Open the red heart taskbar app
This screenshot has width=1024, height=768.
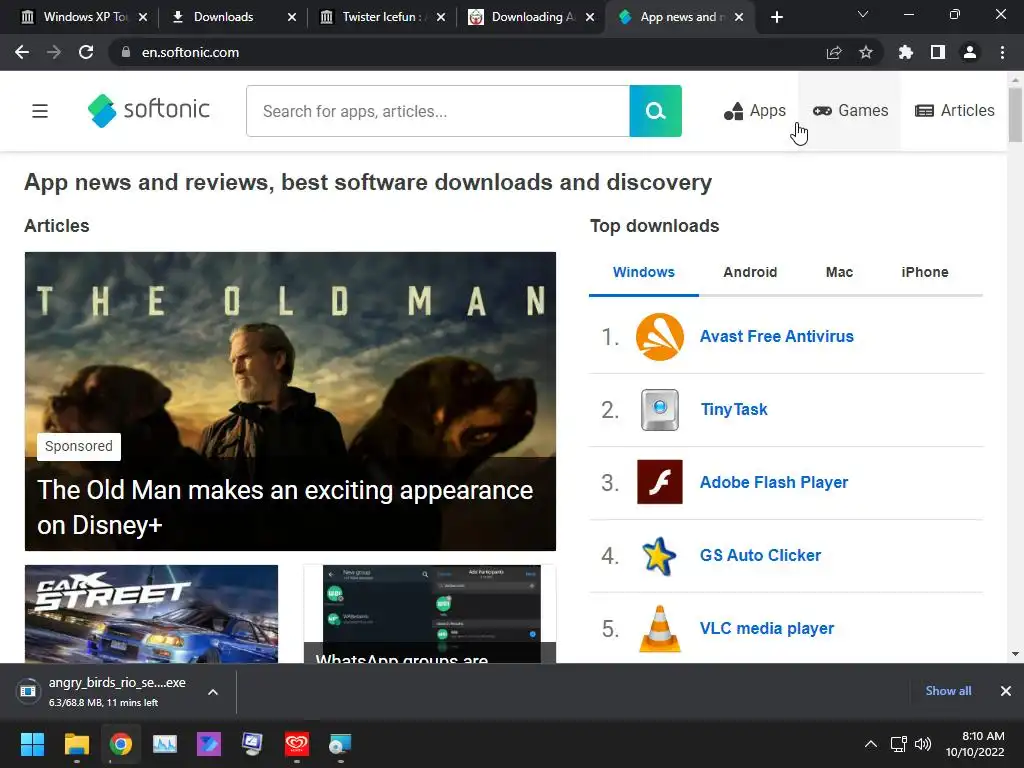coord(296,744)
